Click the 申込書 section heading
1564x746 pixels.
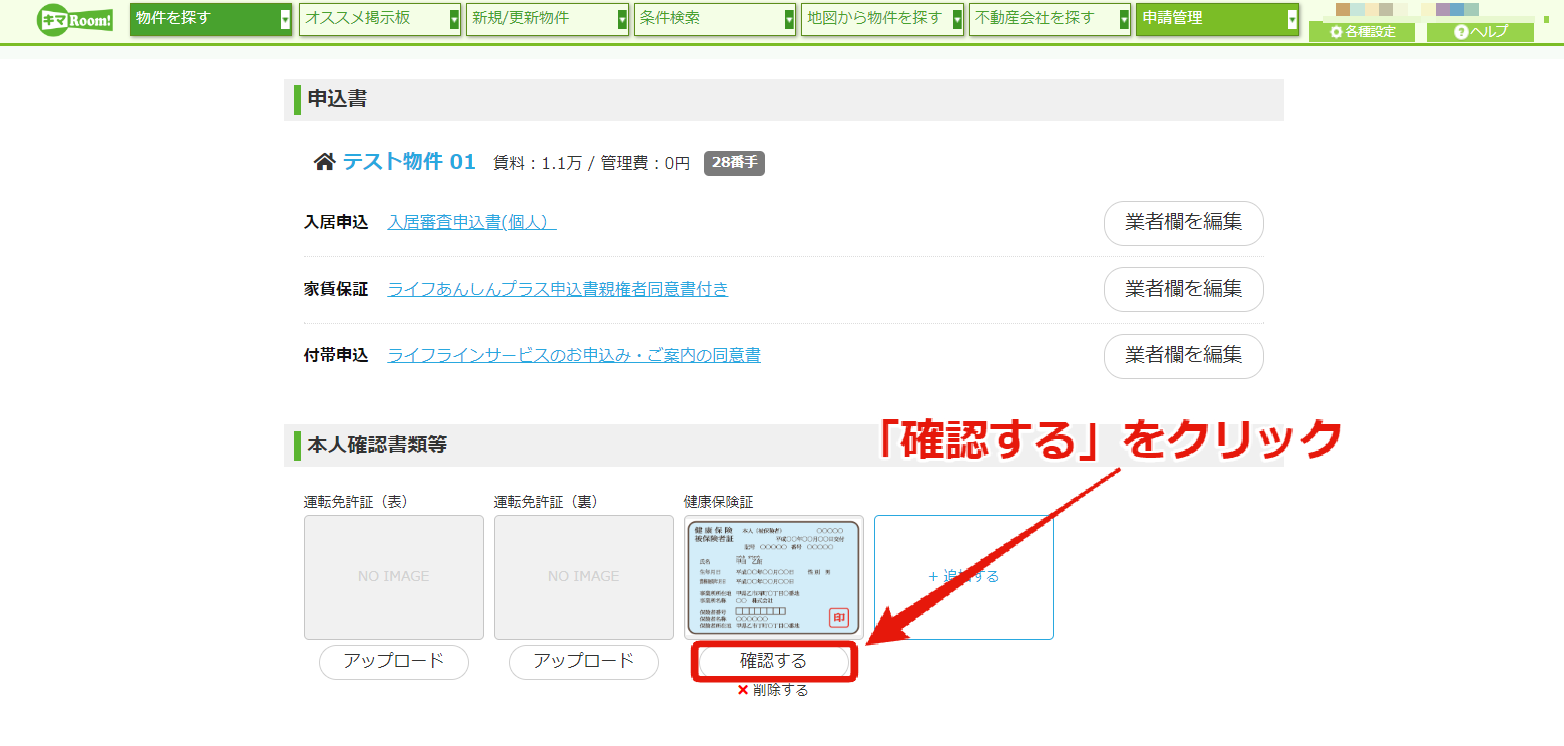point(337,99)
